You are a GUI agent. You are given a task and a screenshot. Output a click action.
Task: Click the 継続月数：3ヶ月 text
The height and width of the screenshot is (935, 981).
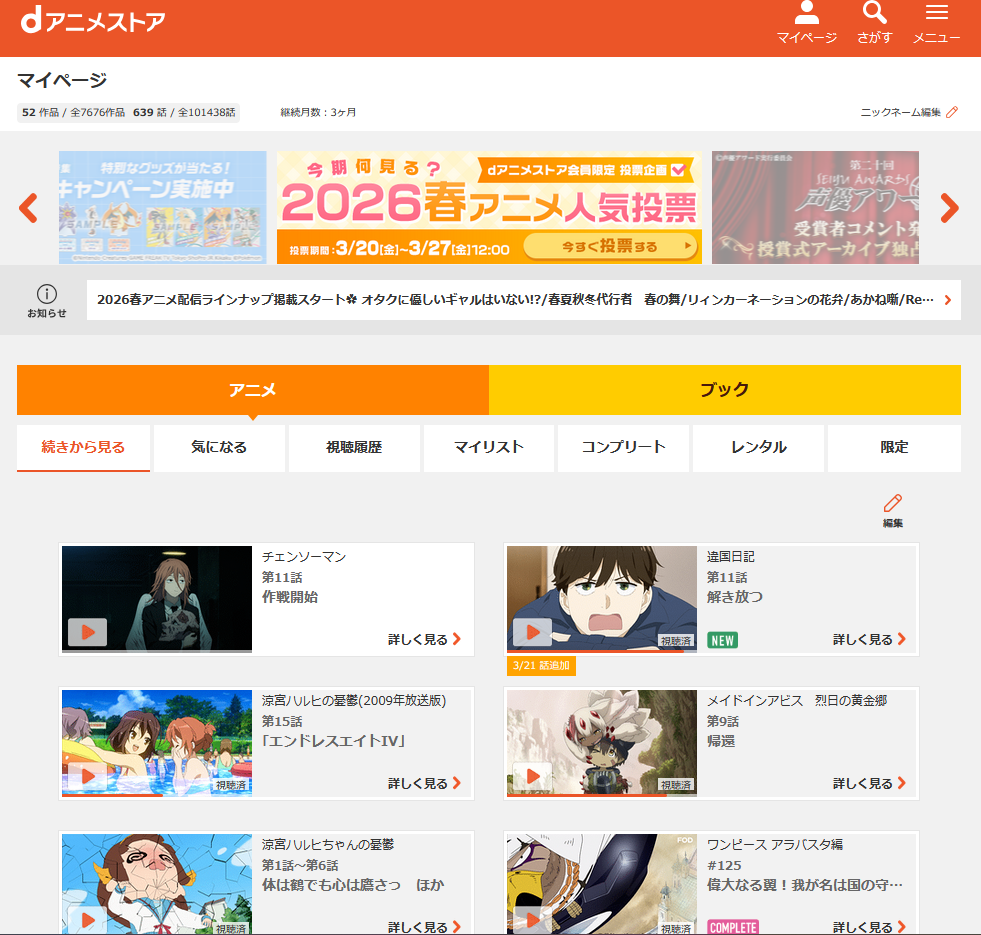tap(318, 112)
